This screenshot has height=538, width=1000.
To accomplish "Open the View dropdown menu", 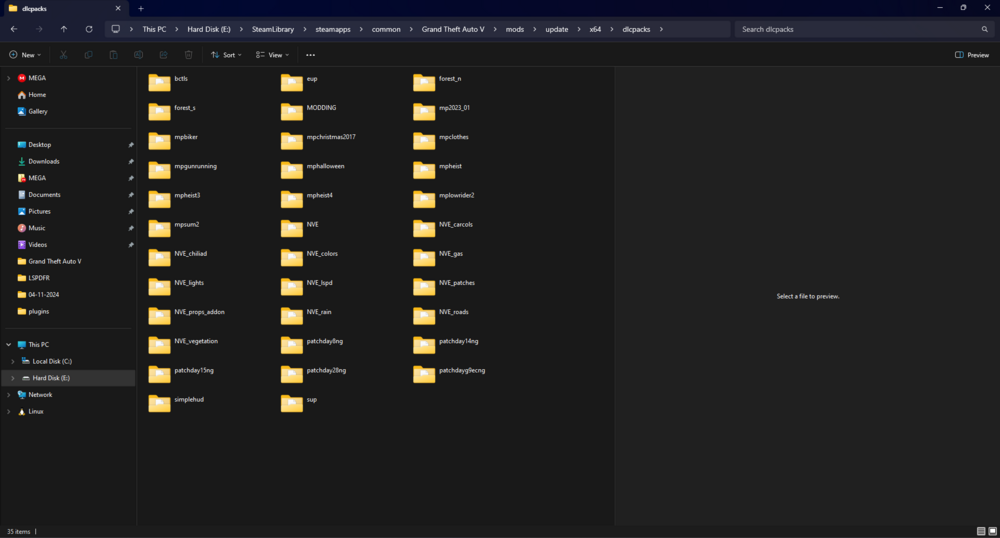I will coord(272,55).
